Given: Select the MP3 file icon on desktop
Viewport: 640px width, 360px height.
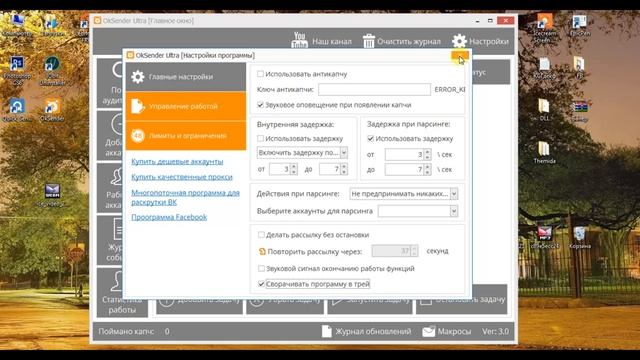Looking at the screenshot, I should pyautogui.click(x=544, y=237).
